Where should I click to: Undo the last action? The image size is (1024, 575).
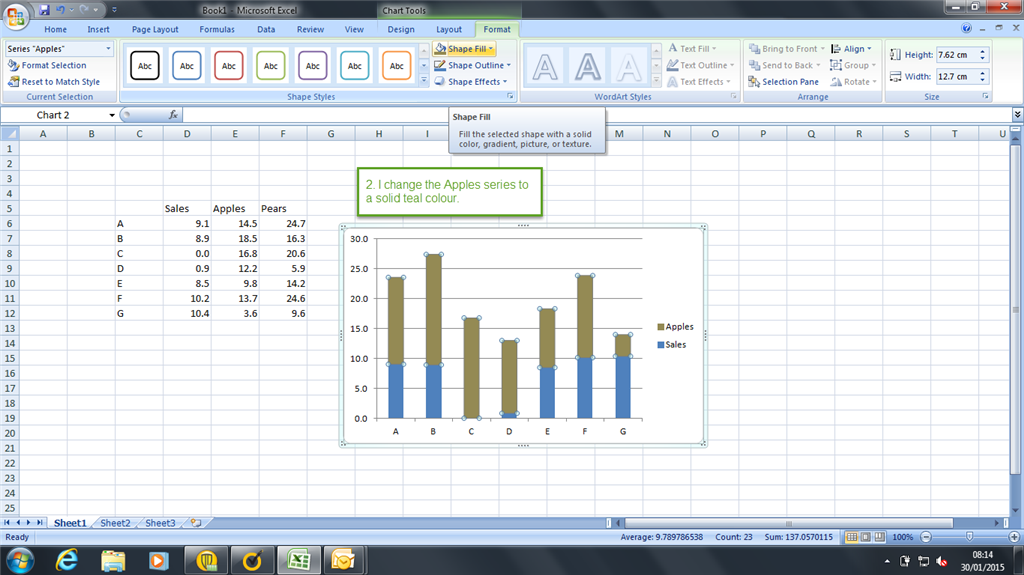click(60, 10)
